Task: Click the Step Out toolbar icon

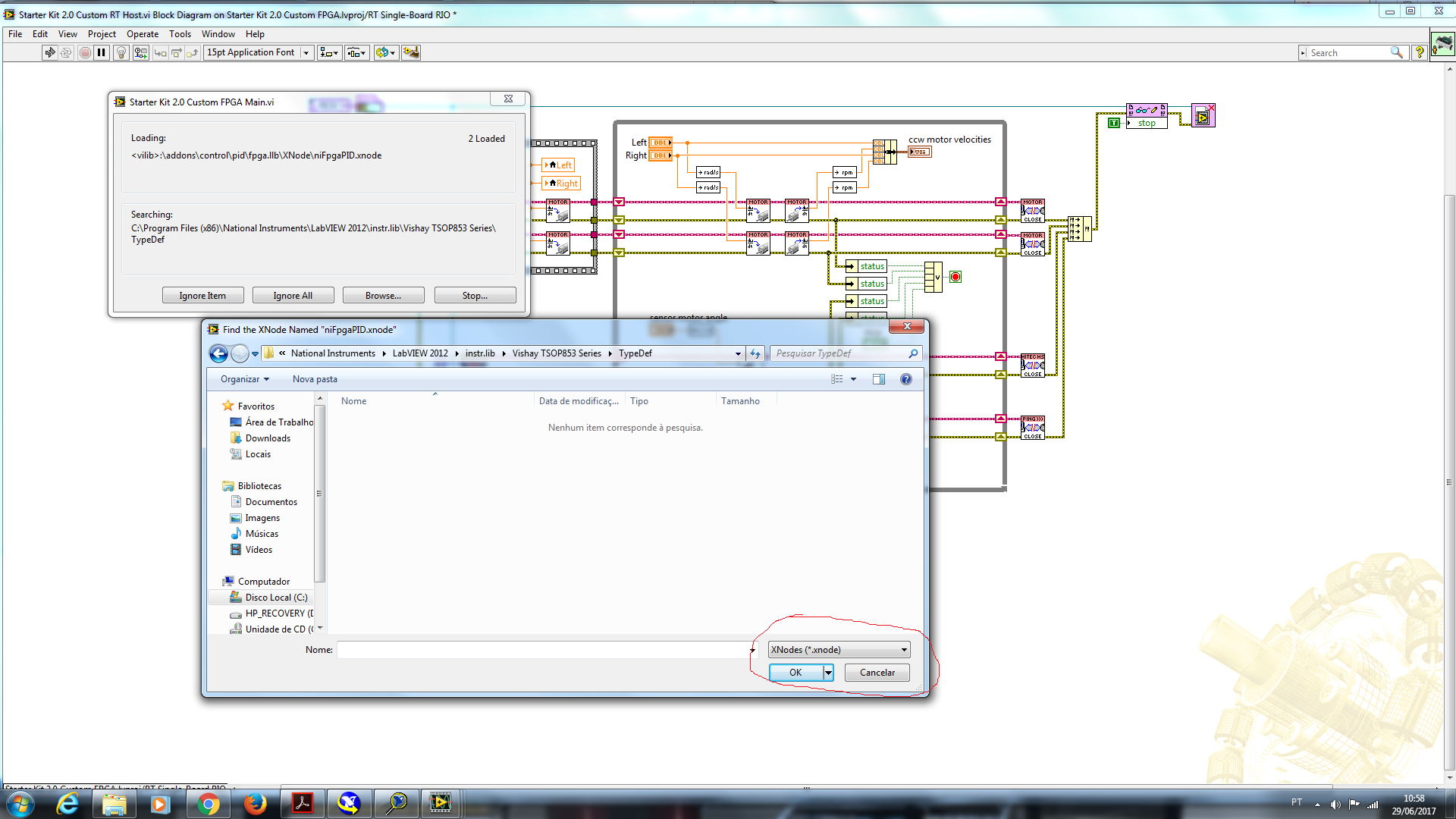Action: pyautogui.click(x=193, y=52)
